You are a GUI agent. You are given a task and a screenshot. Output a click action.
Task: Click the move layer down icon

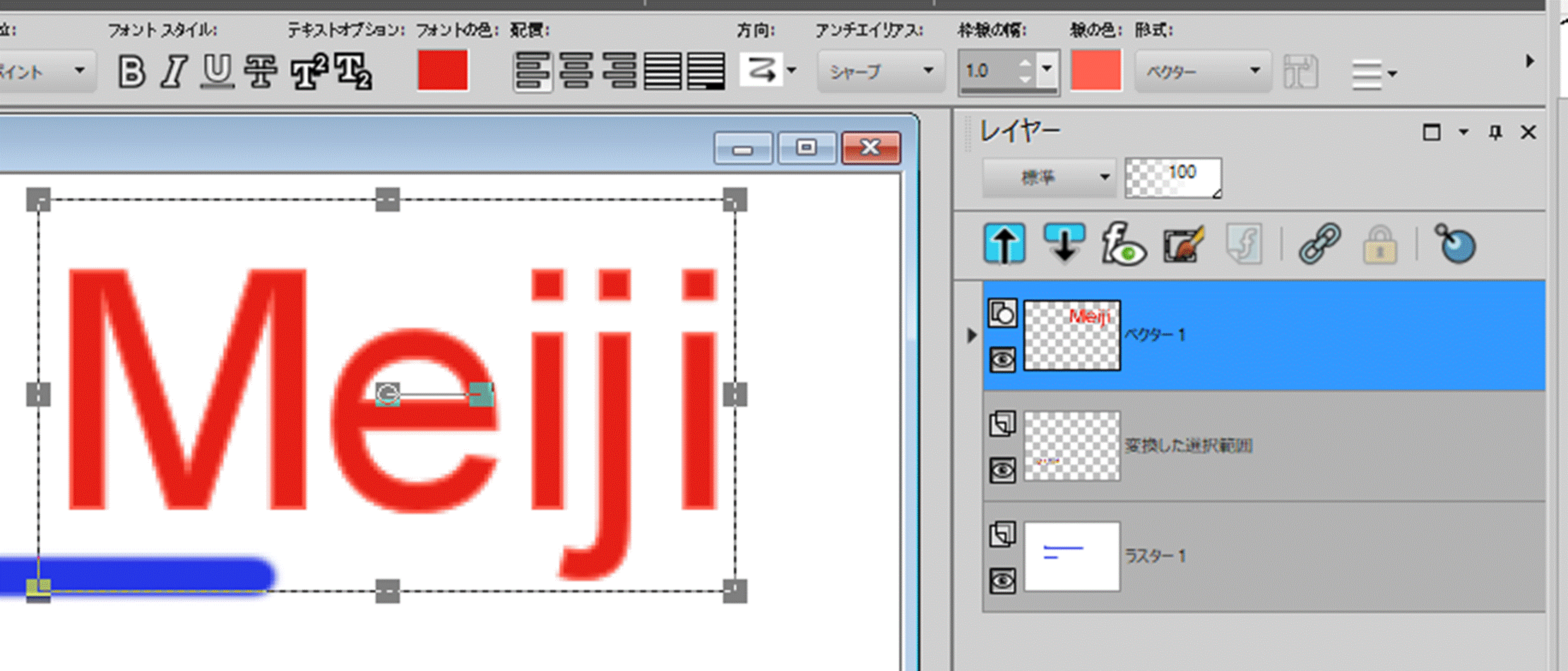coord(1064,244)
